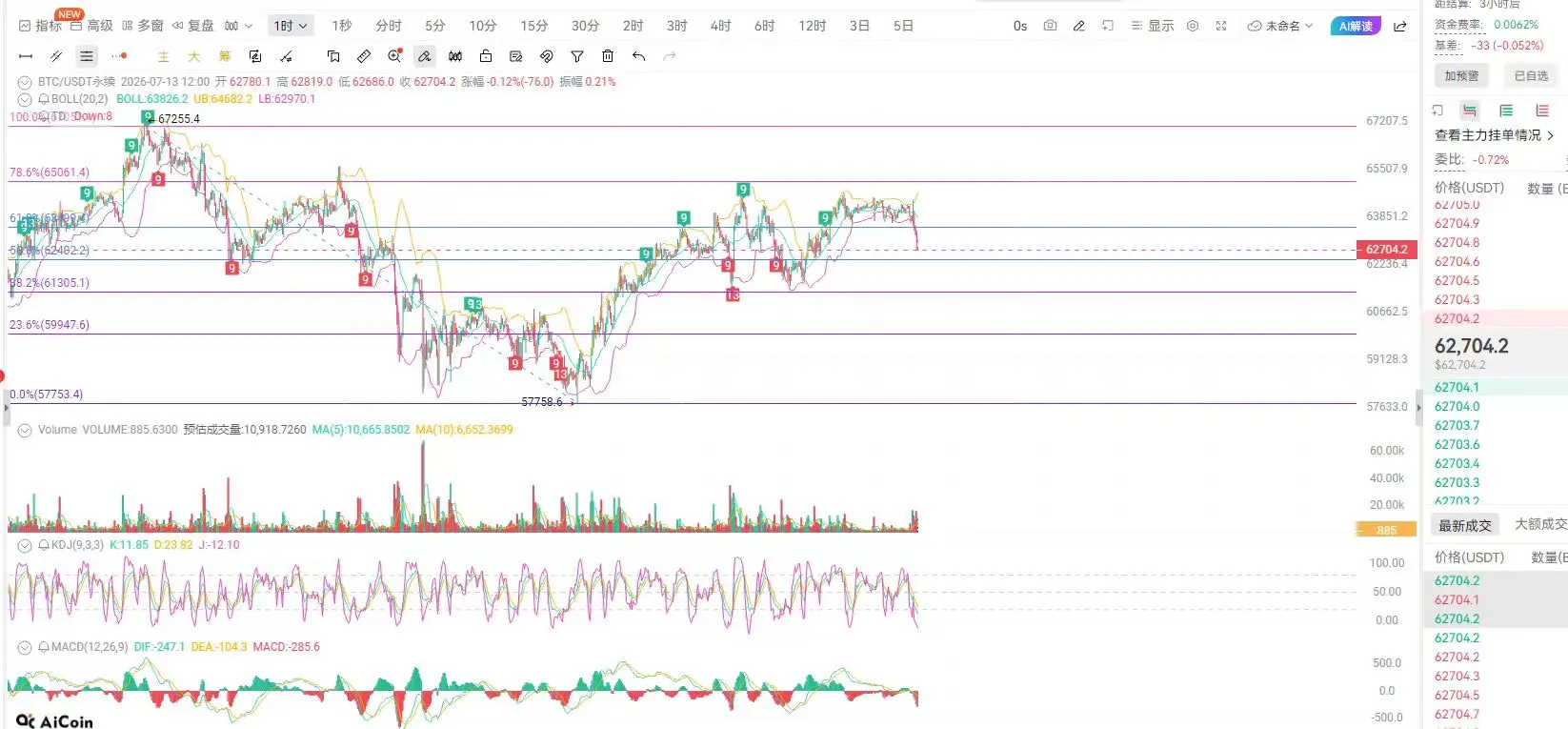
Task: Click the 已自选 watchlist button
Action: (1531, 76)
